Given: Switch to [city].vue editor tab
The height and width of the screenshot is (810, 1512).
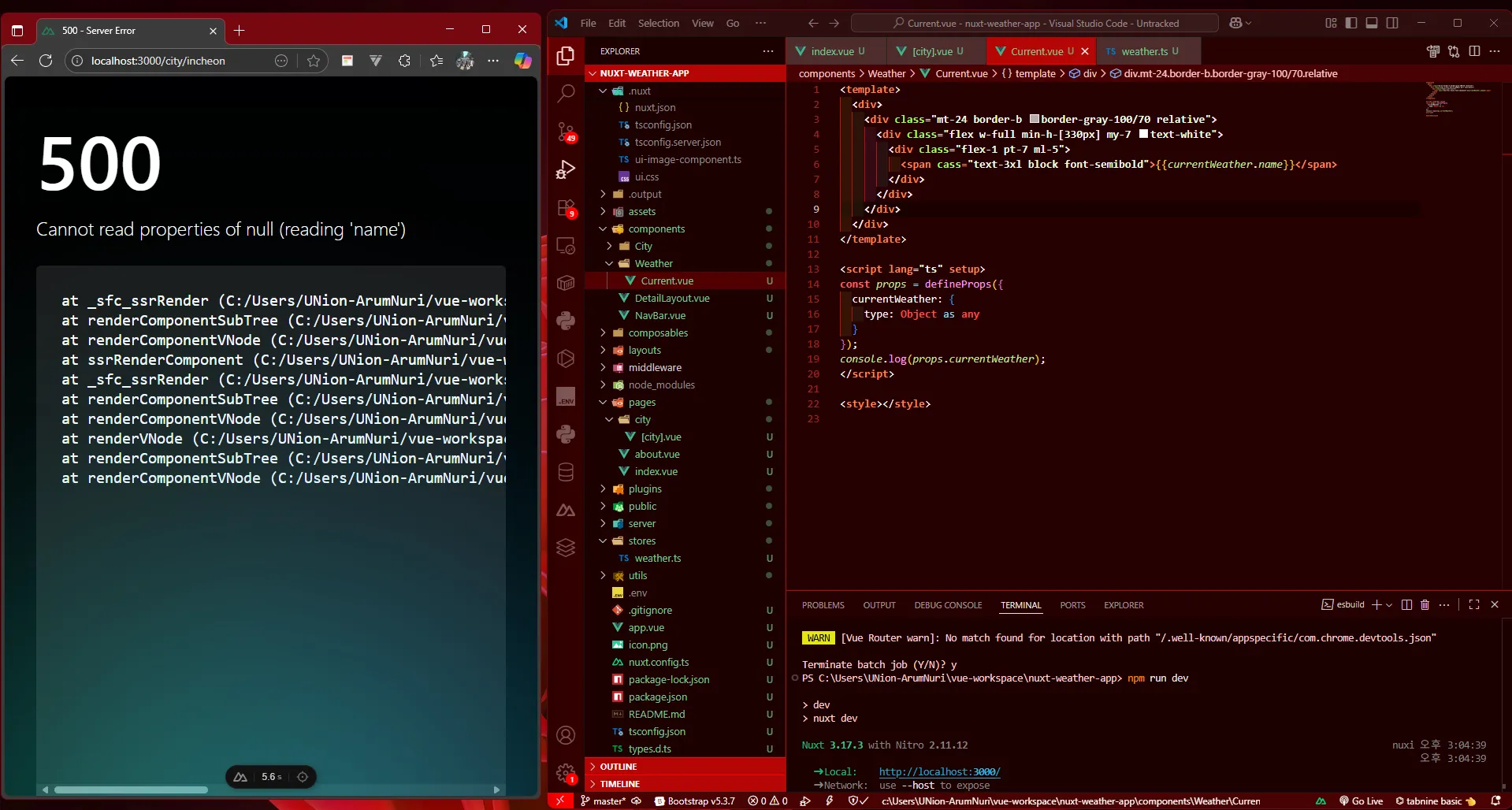Looking at the screenshot, I should click(937, 51).
